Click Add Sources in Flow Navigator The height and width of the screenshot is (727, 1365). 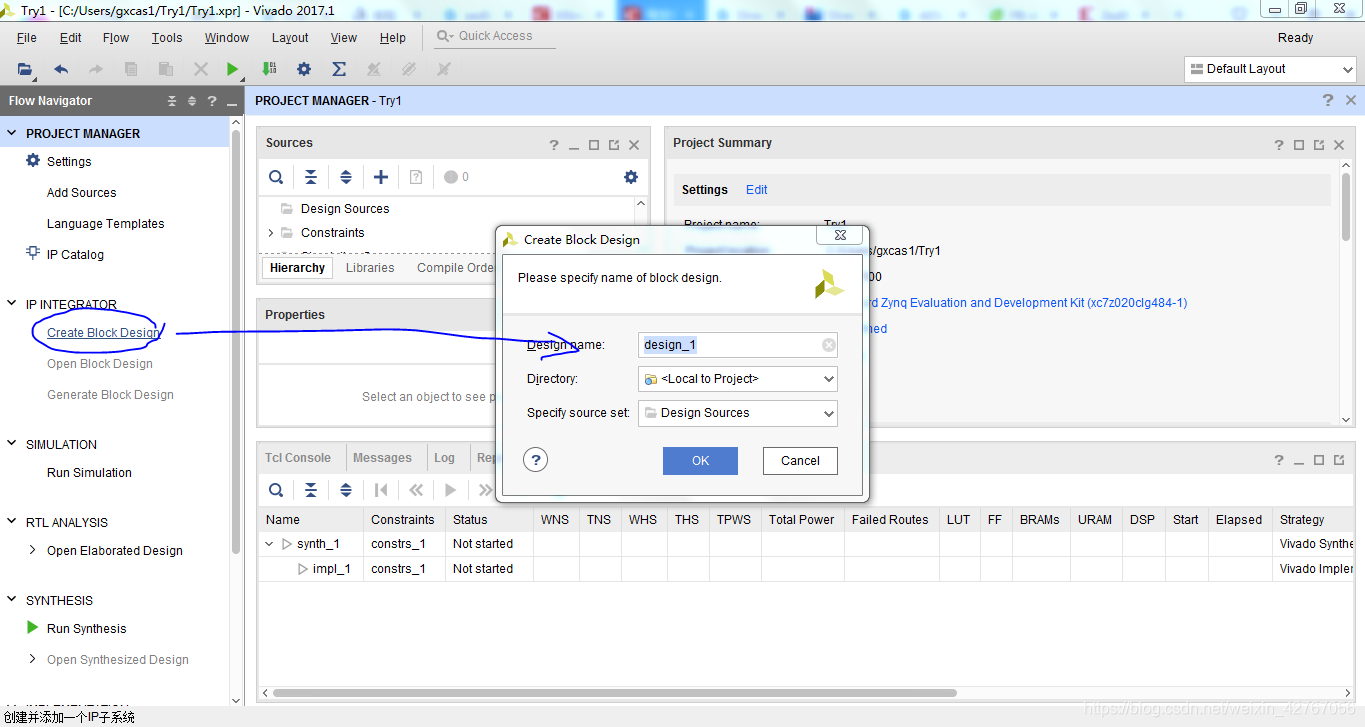[81, 193]
